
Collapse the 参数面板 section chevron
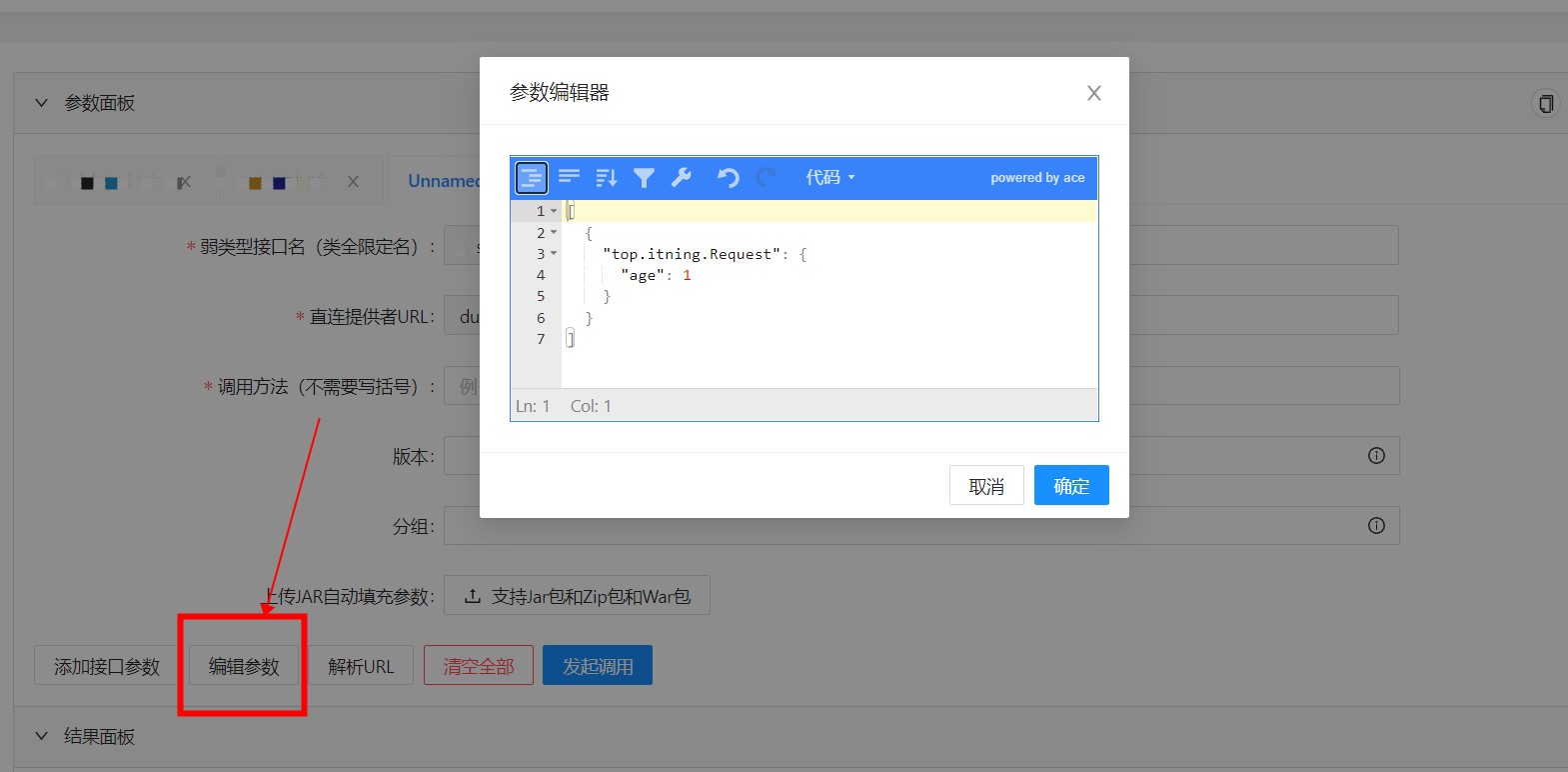click(x=41, y=103)
